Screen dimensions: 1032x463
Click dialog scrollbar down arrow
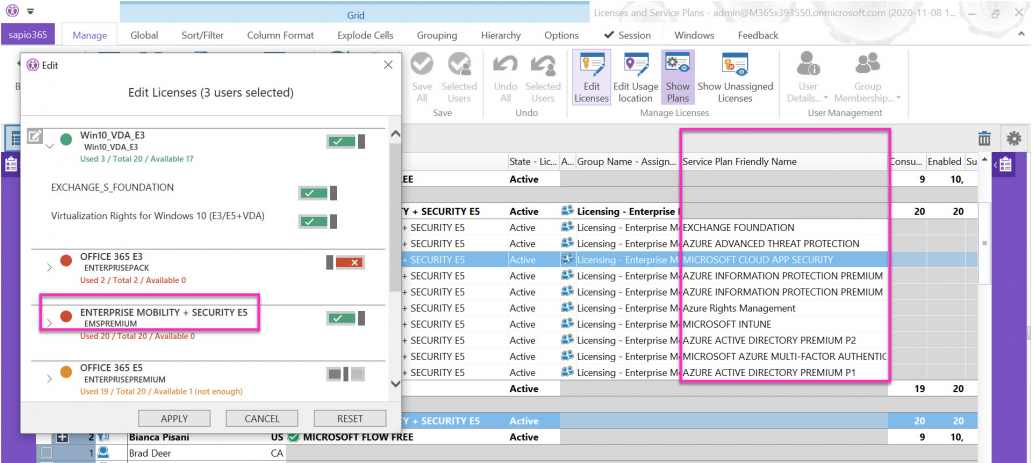click(395, 383)
